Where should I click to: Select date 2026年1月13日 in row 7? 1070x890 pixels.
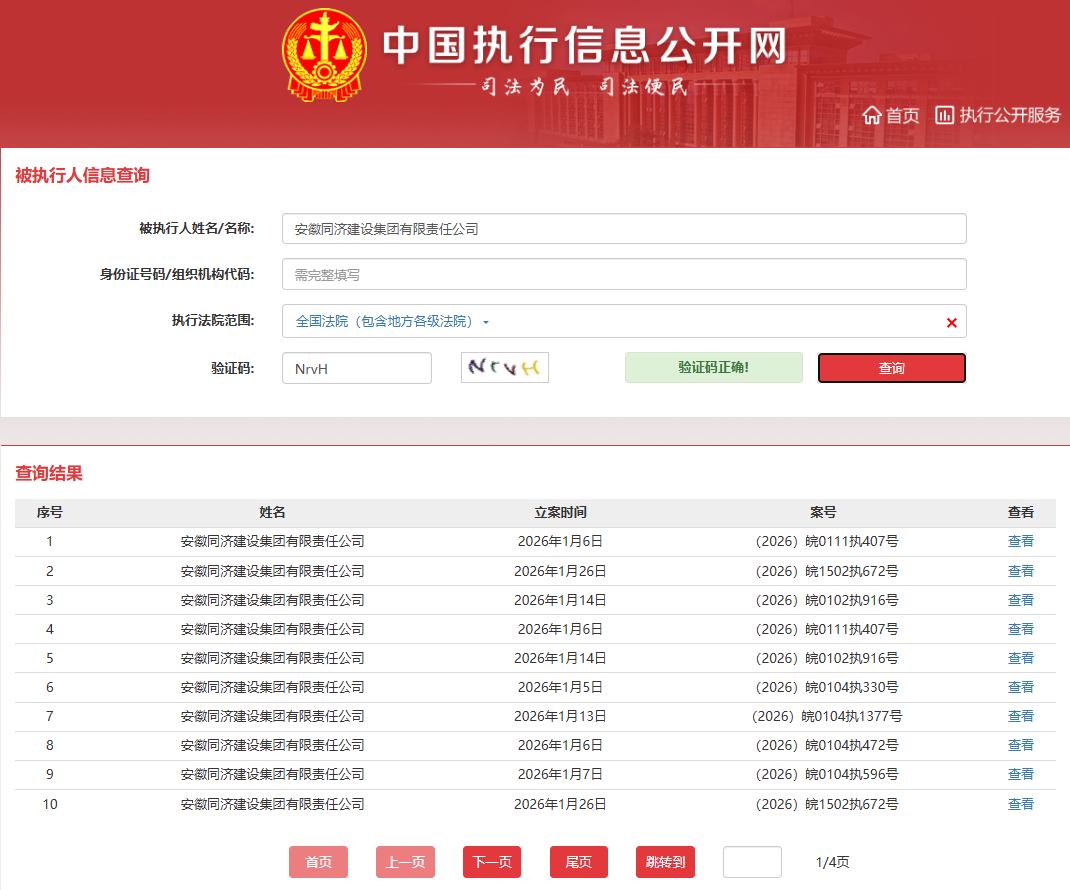coord(560,716)
